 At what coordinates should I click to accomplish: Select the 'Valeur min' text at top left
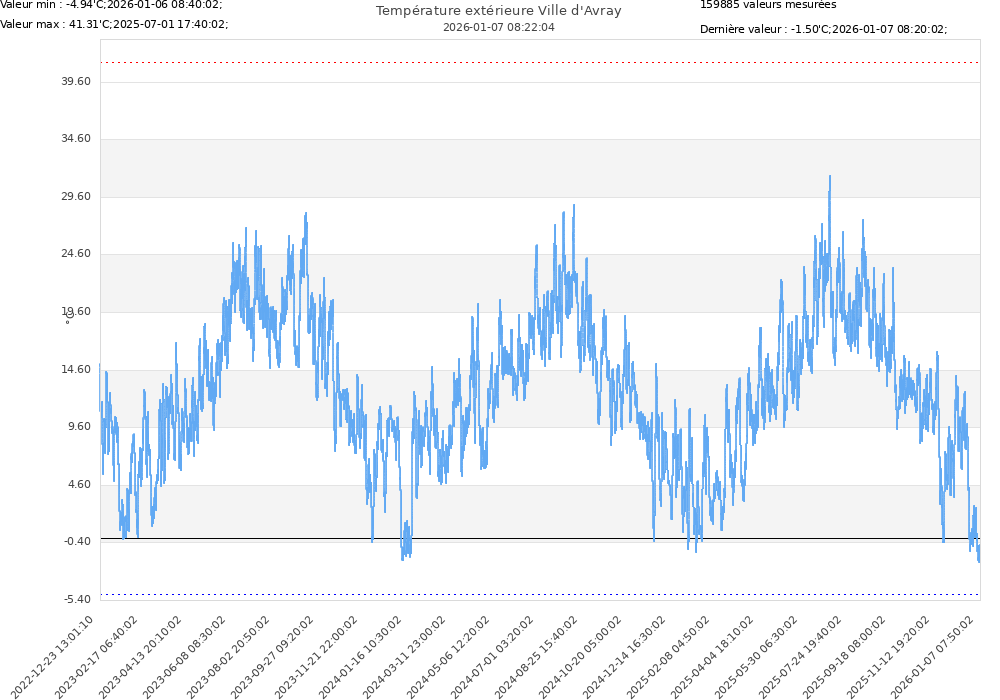click(111, 4)
